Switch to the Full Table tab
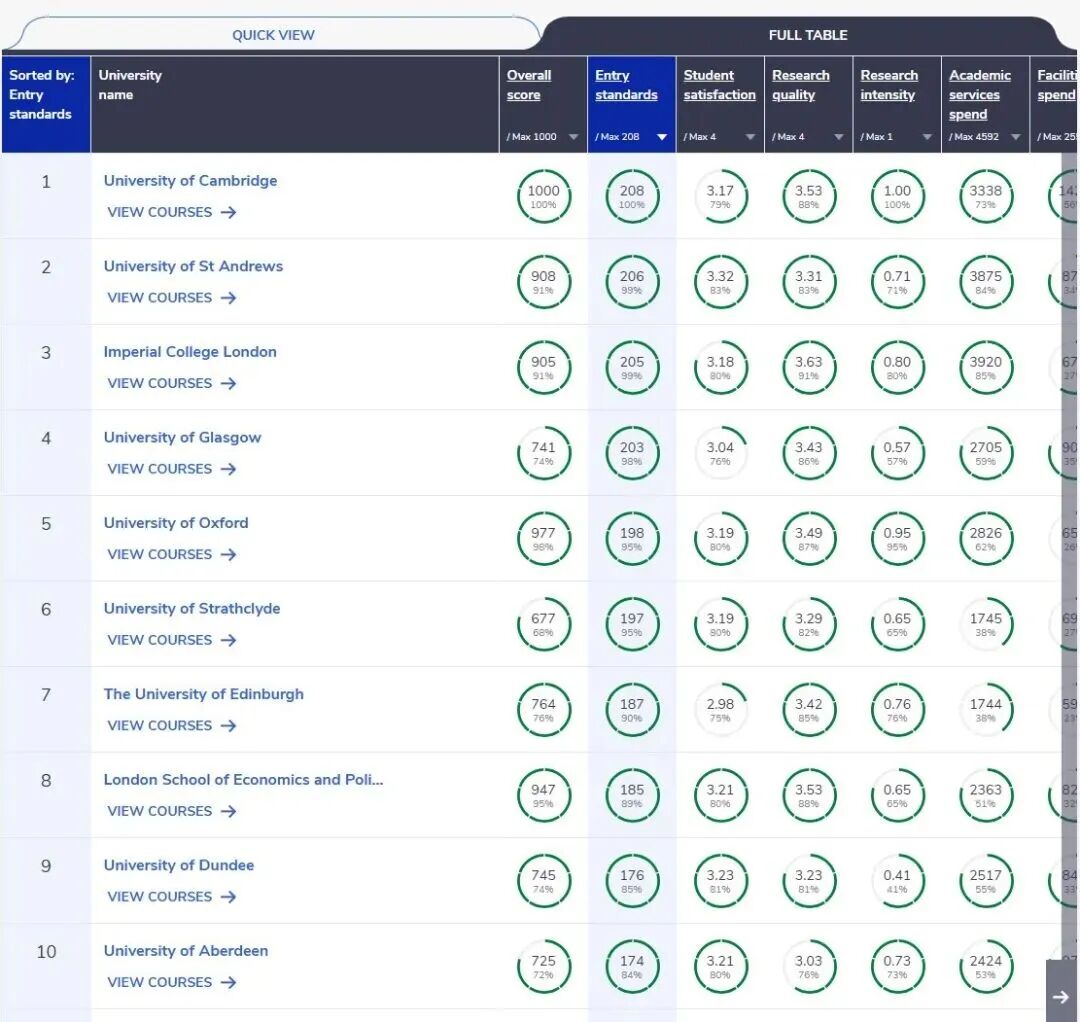Screen dimensions: 1080x1022 coord(807,34)
